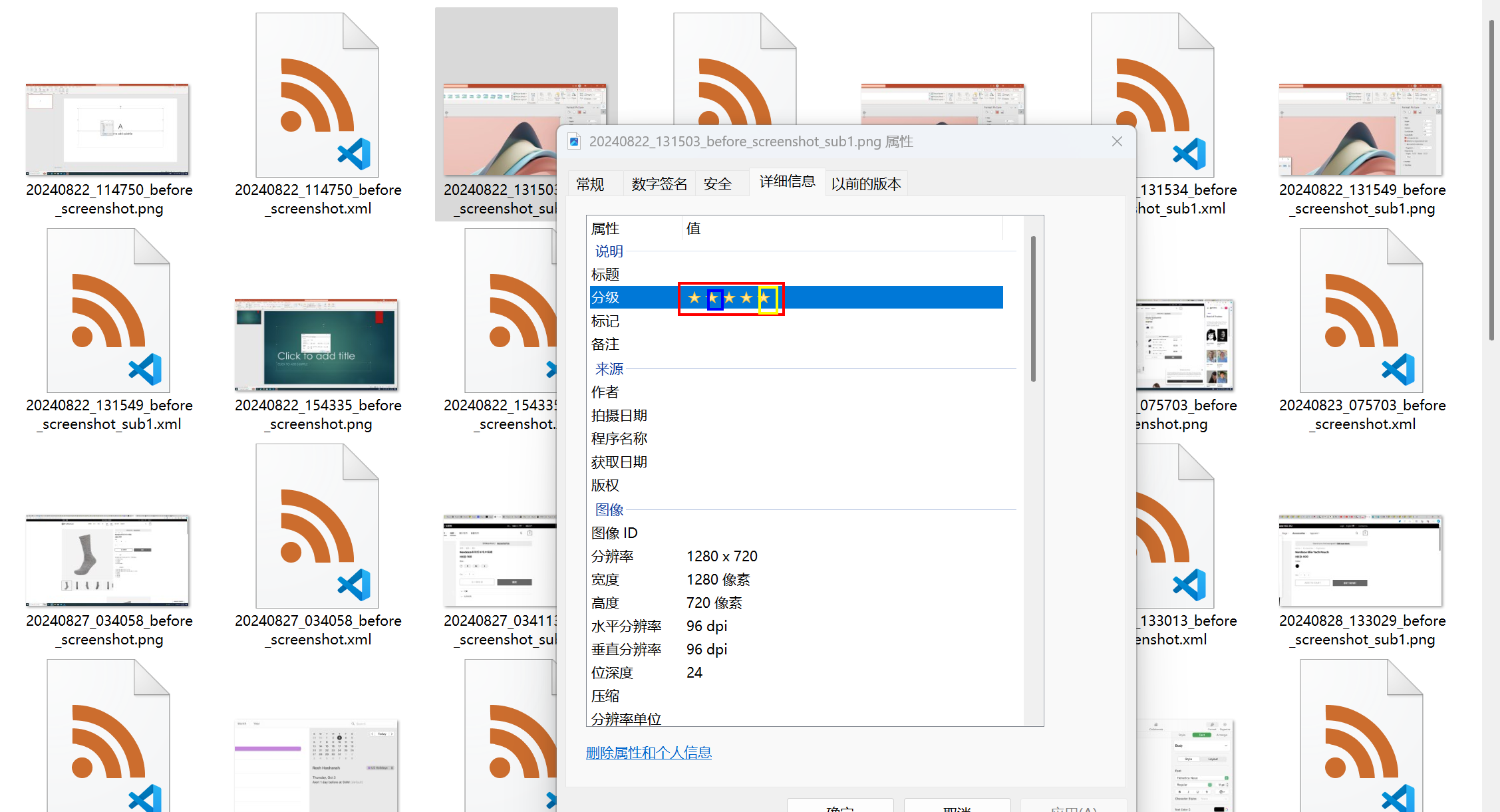Click the first rating star
Screen dimensions: 1500x812
click(694, 298)
